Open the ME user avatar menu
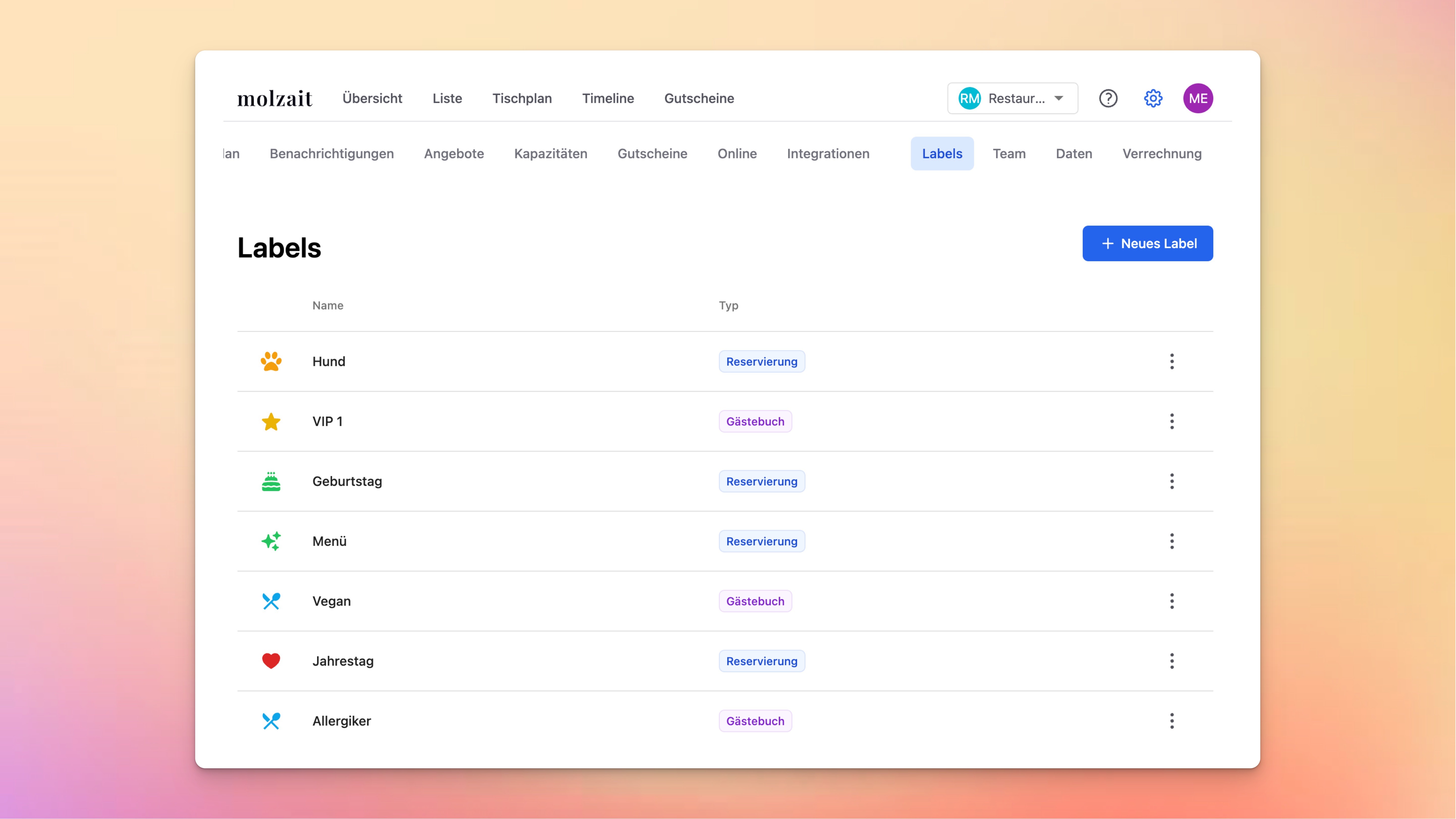Viewport: 1456px width, 819px height. click(1198, 98)
